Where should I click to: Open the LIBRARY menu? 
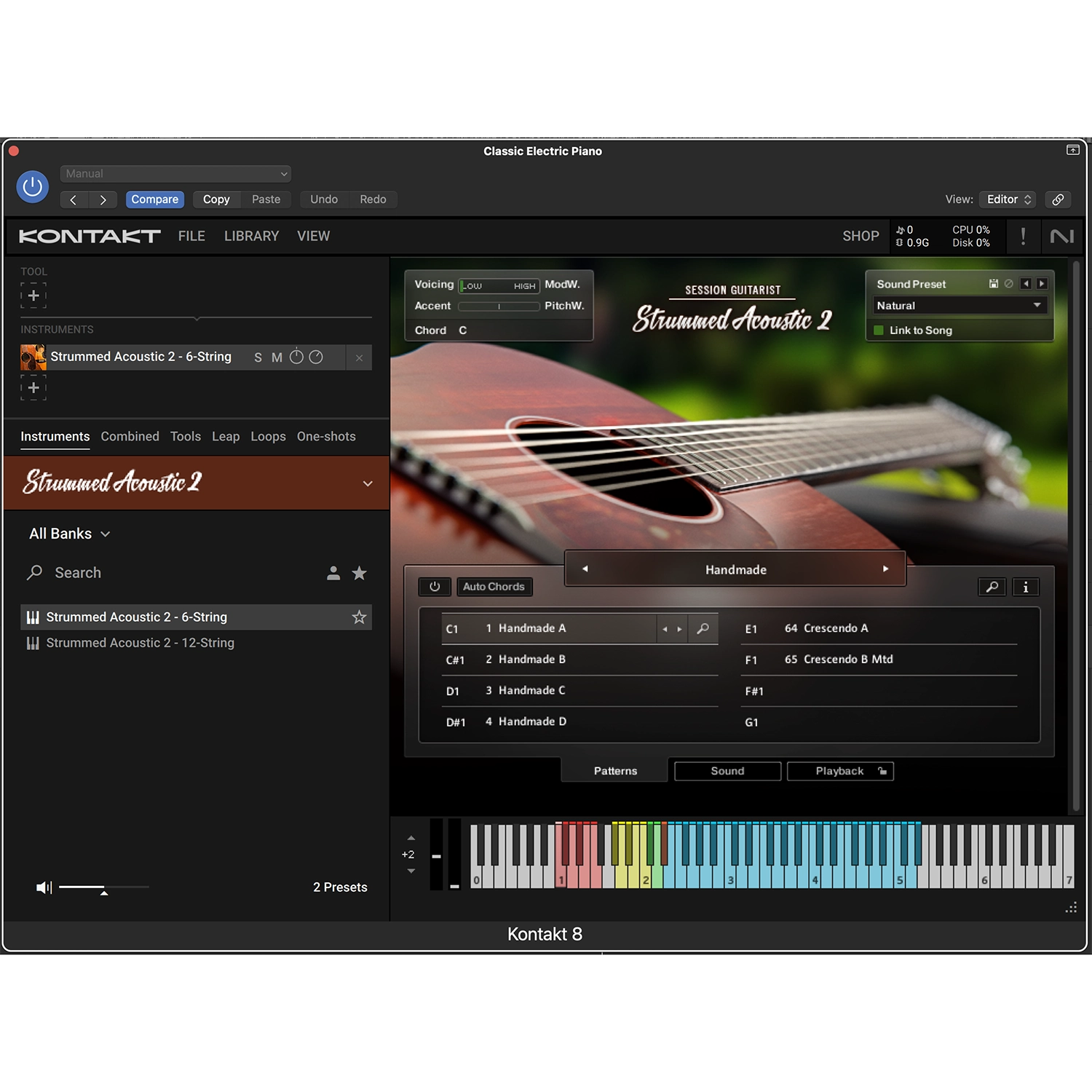click(x=251, y=236)
